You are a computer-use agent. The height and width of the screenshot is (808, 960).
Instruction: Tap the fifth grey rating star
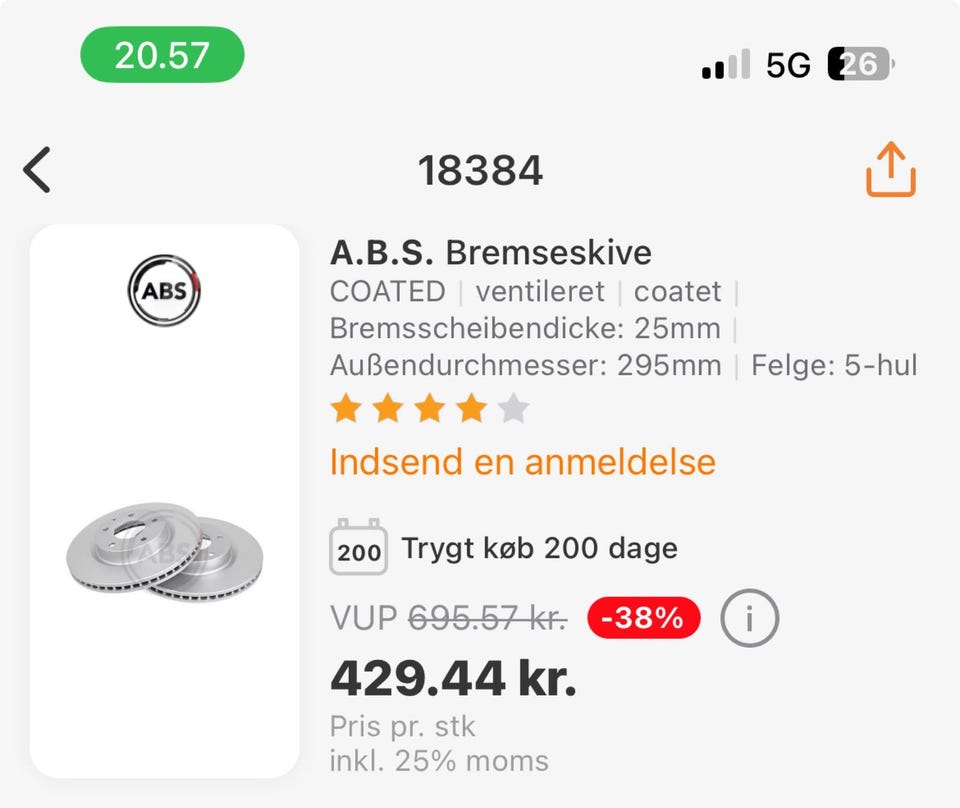point(513,408)
